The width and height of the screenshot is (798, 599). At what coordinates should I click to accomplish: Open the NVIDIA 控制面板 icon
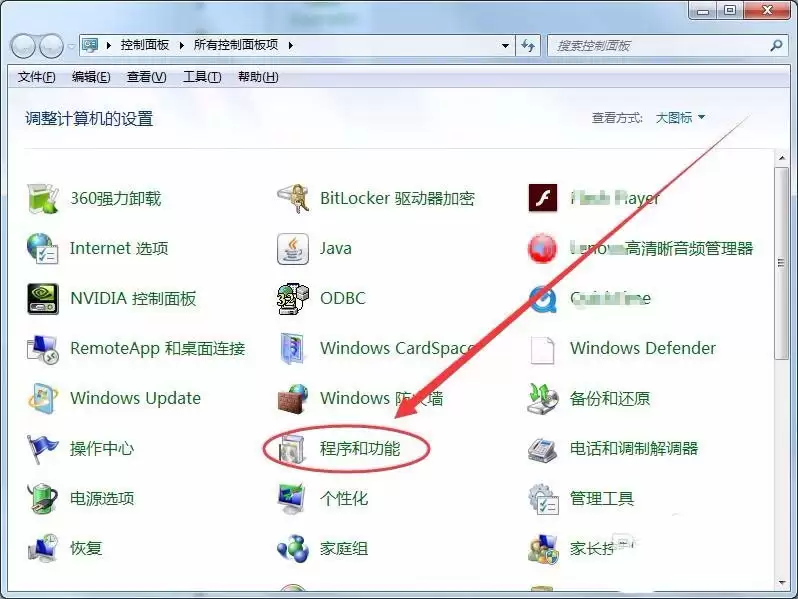tap(42, 298)
